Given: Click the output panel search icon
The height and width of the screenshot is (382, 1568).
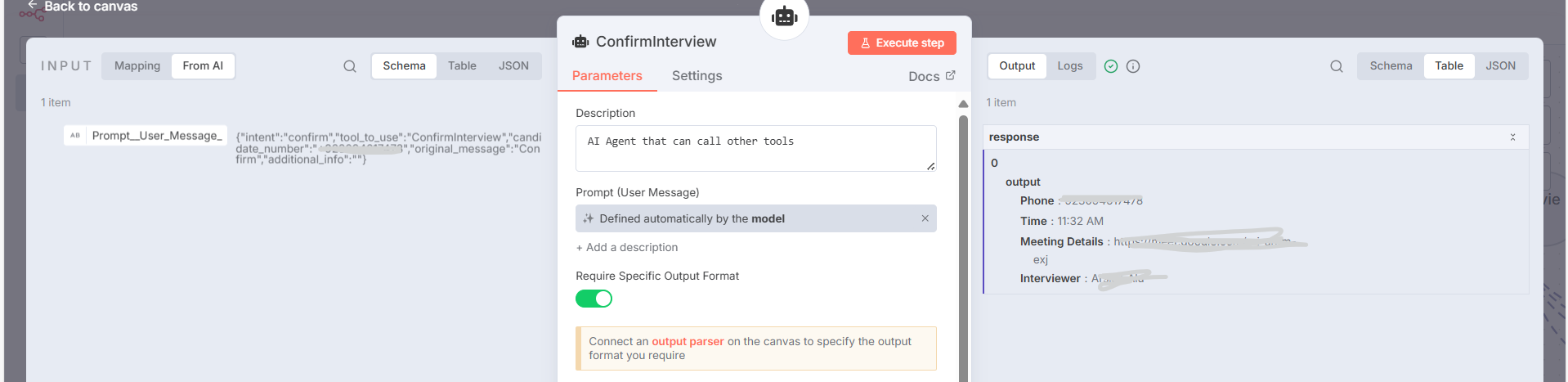Looking at the screenshot, I should pyautogui.click(x=1337, y=66).
